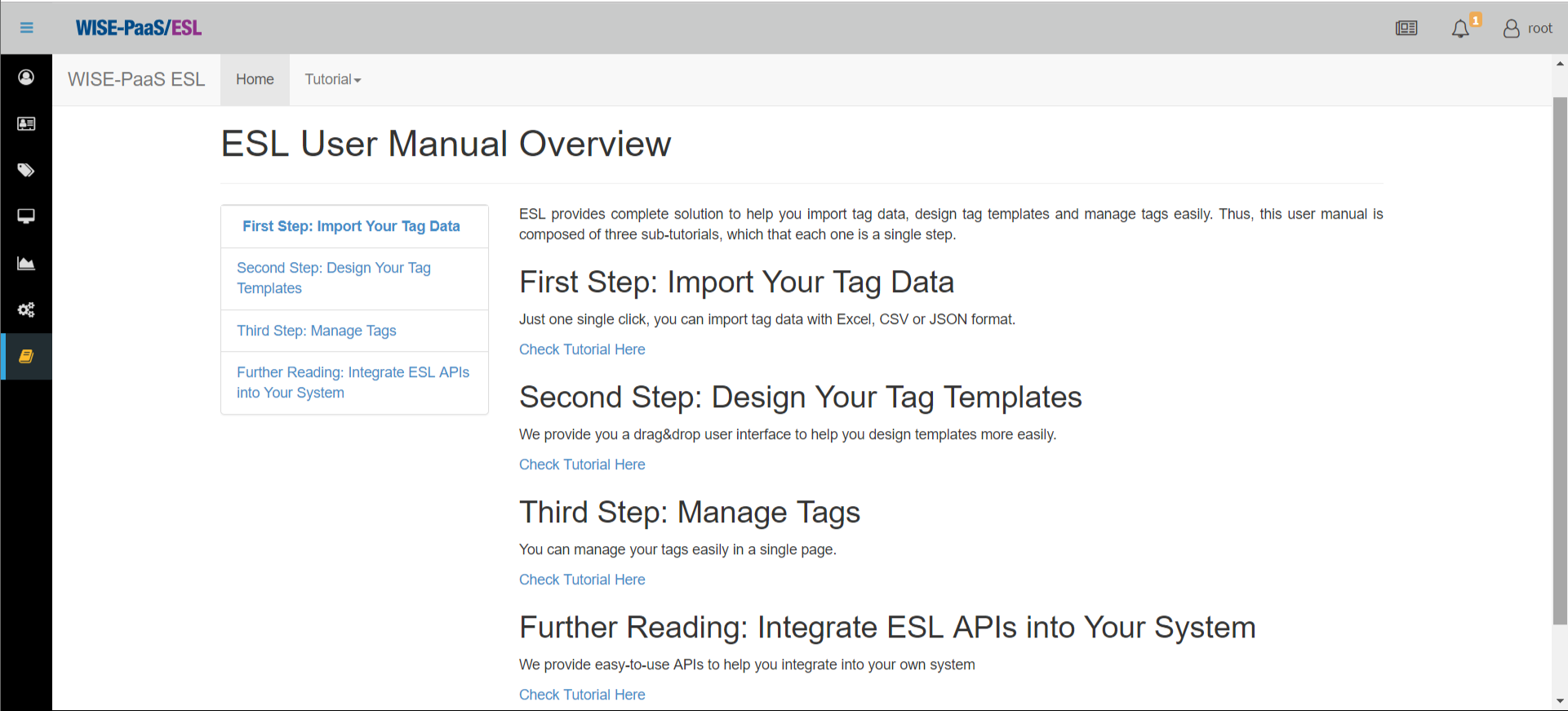
Task: Click the gears settings icon in sidebar
Action: pyautogui.click(x=26, y=310)
